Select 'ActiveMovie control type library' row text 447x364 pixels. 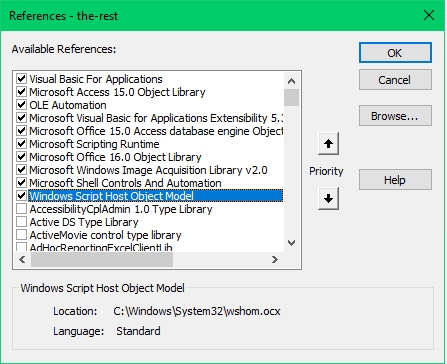tap(105, 235)
